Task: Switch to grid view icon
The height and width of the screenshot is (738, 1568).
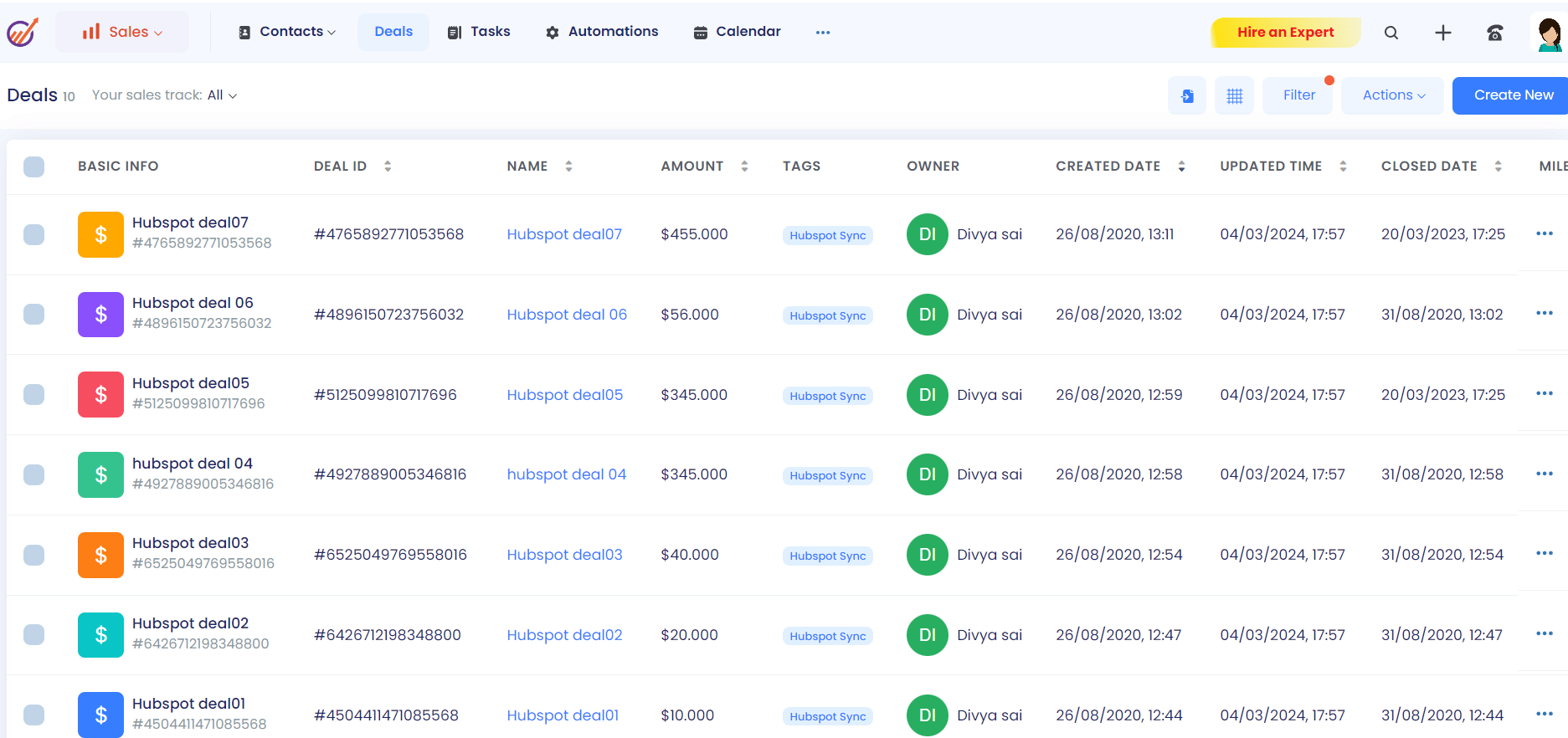Action: click(1234, 96)
